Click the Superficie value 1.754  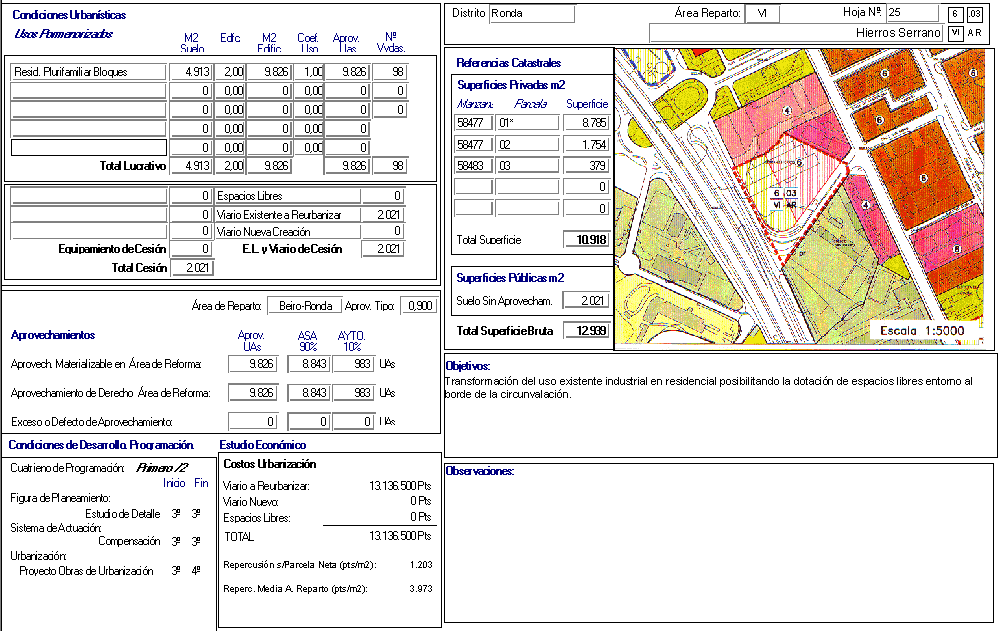(585, 145)
